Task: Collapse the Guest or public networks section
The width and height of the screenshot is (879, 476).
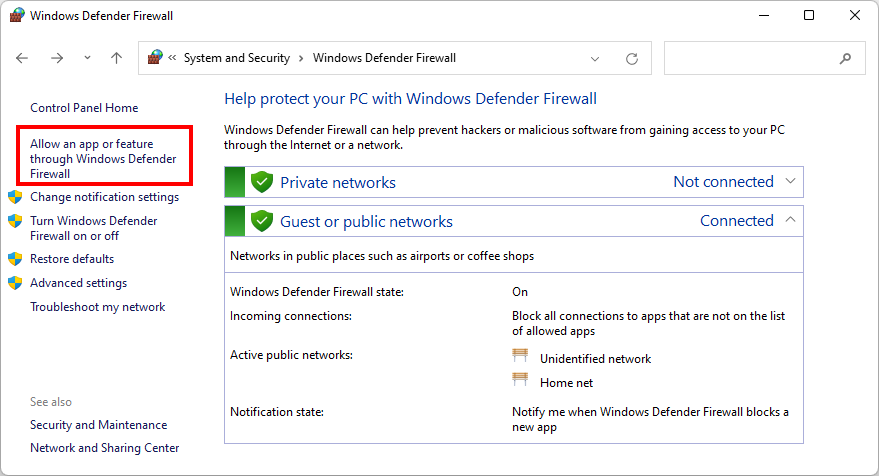Action: (x=790, y=220)
